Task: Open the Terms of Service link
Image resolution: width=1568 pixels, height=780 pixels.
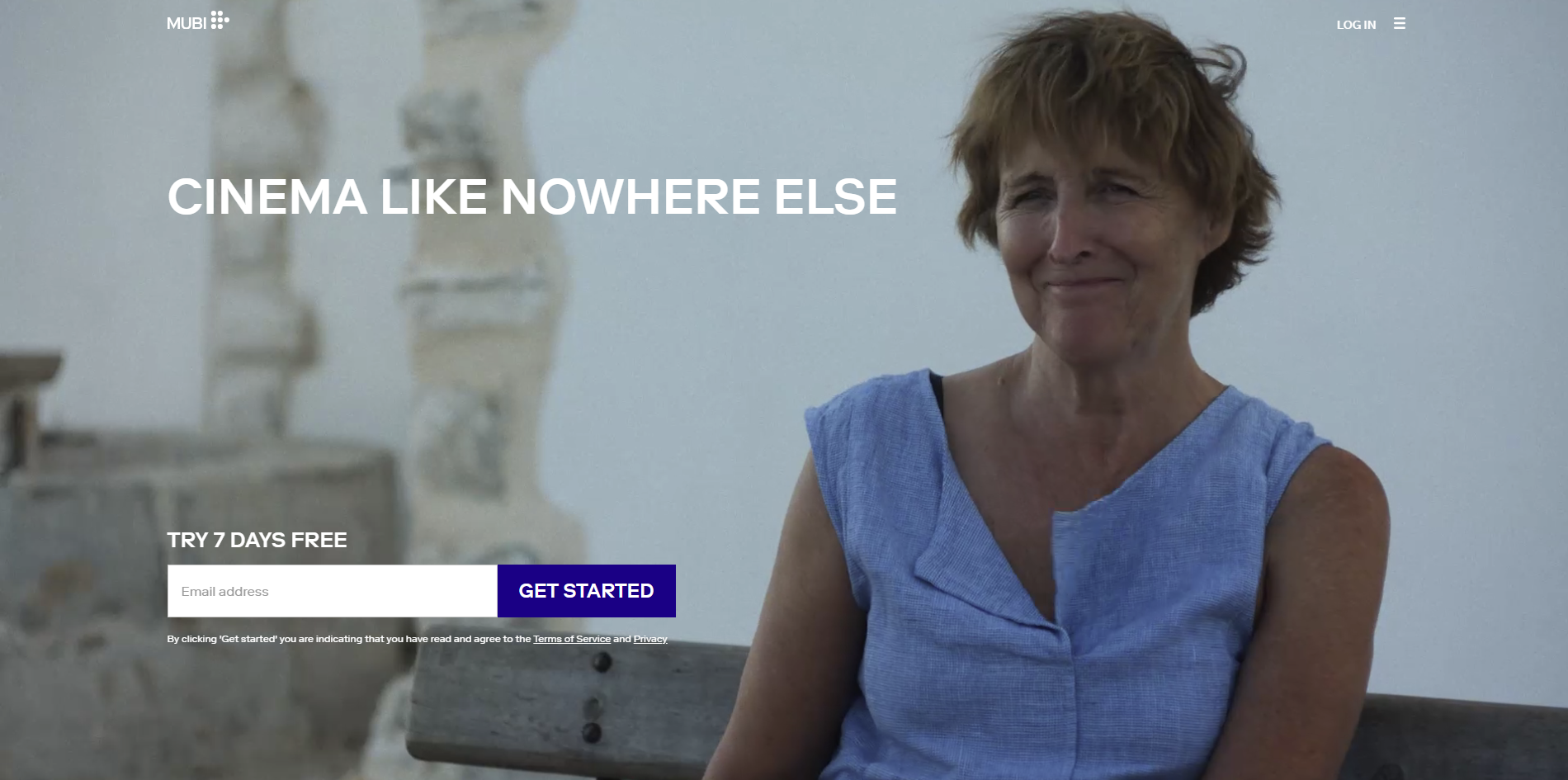Action: [x=572, y=639]
